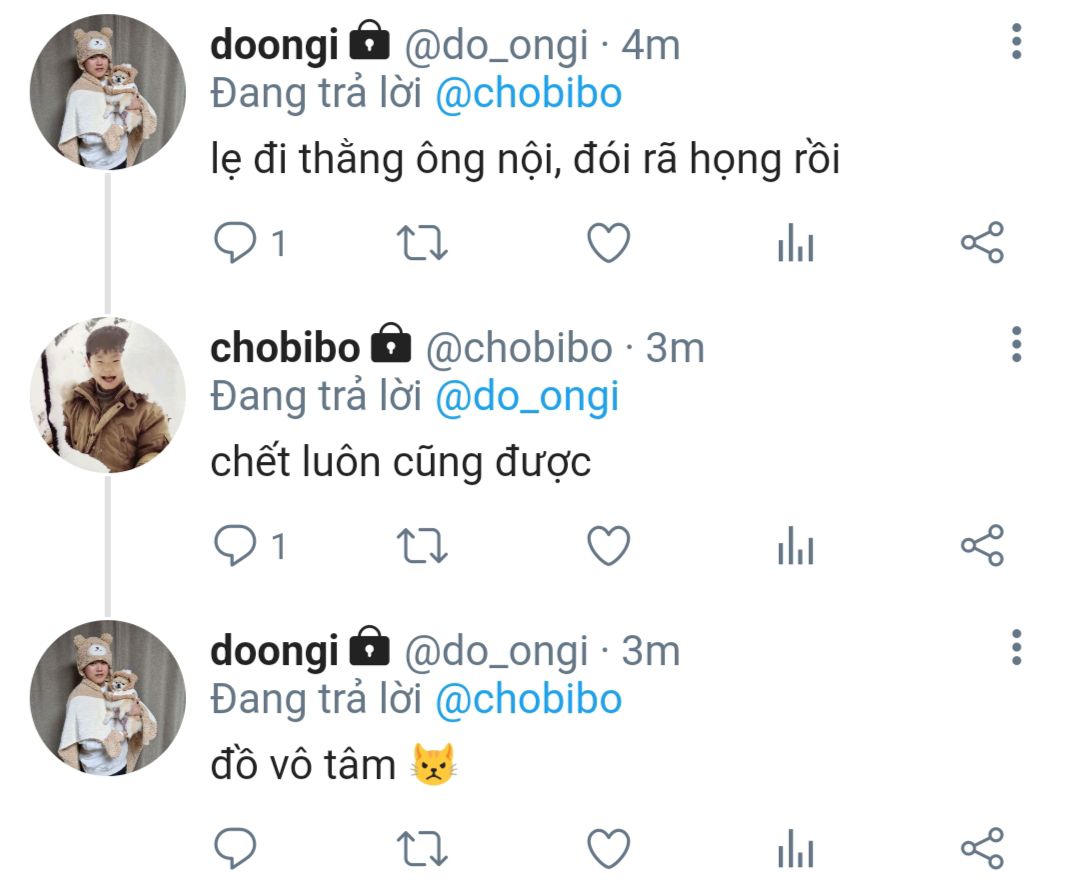Like doongi's first tweet
This screenshot has height=893, width=1080.
pos(608,244)
